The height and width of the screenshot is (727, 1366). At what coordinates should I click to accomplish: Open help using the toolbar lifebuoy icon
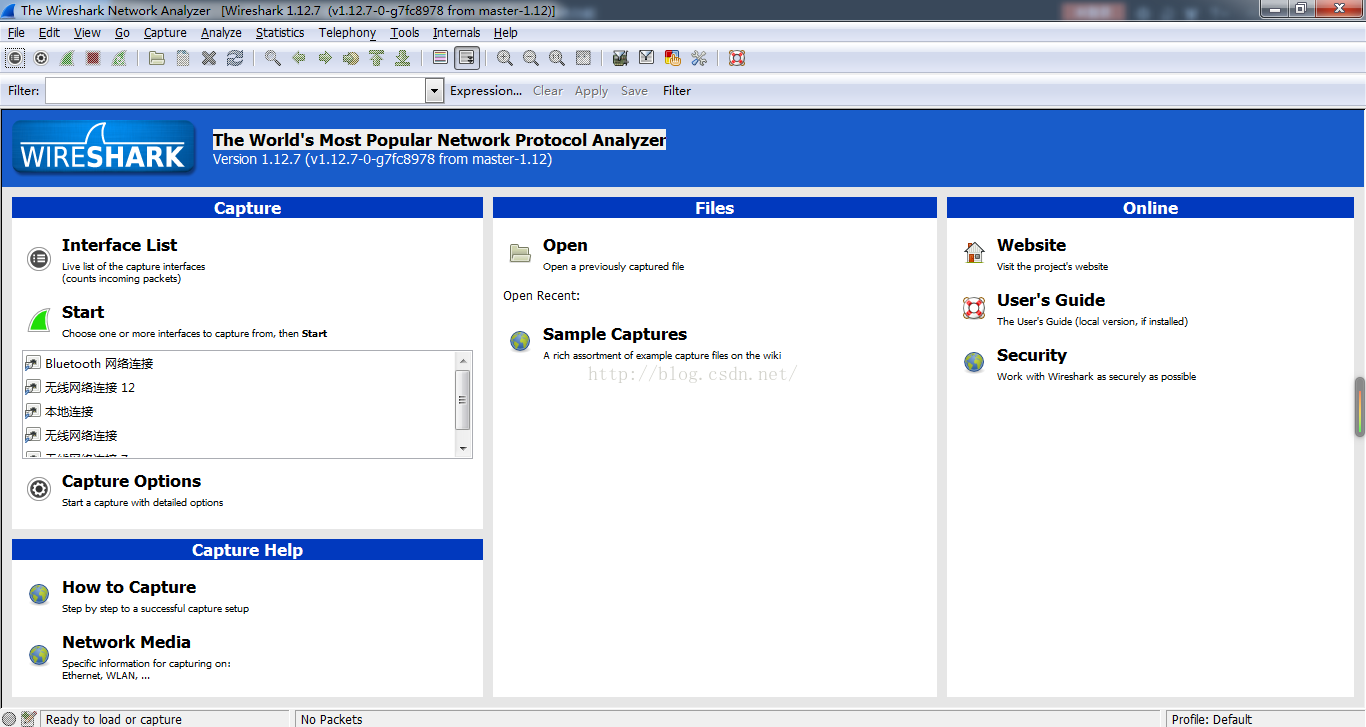click(737, 58)
